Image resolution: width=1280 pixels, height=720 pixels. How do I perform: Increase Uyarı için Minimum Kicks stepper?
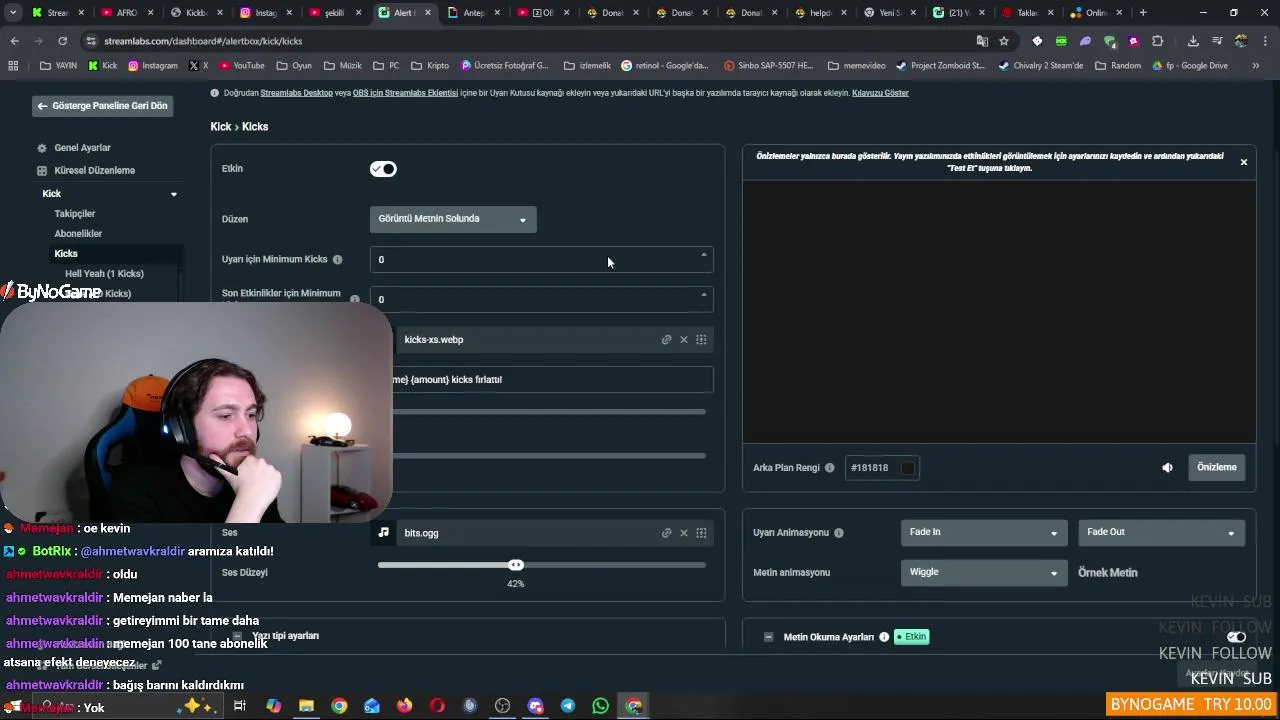[704, 255]
